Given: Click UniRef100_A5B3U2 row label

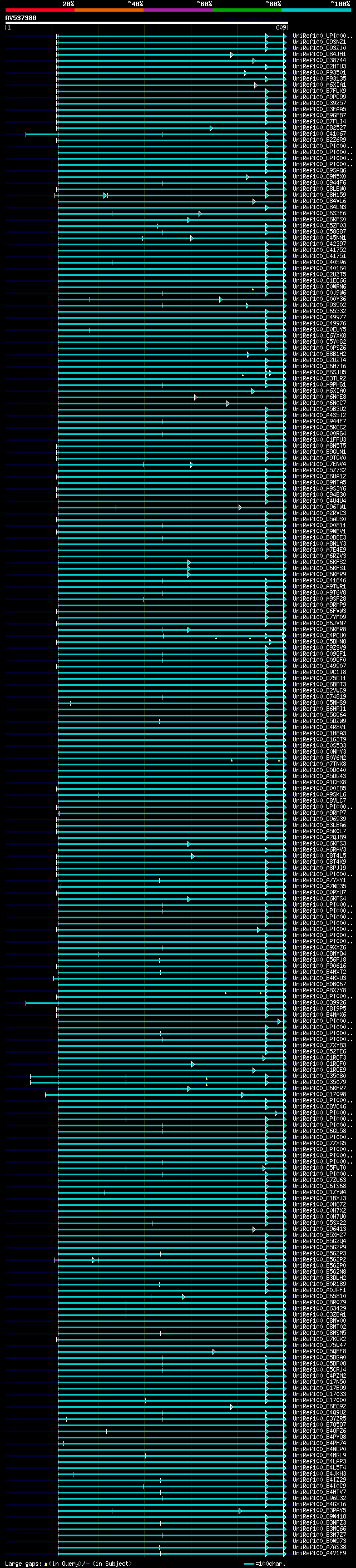Looking at the screenshot, I should [319, 409].
